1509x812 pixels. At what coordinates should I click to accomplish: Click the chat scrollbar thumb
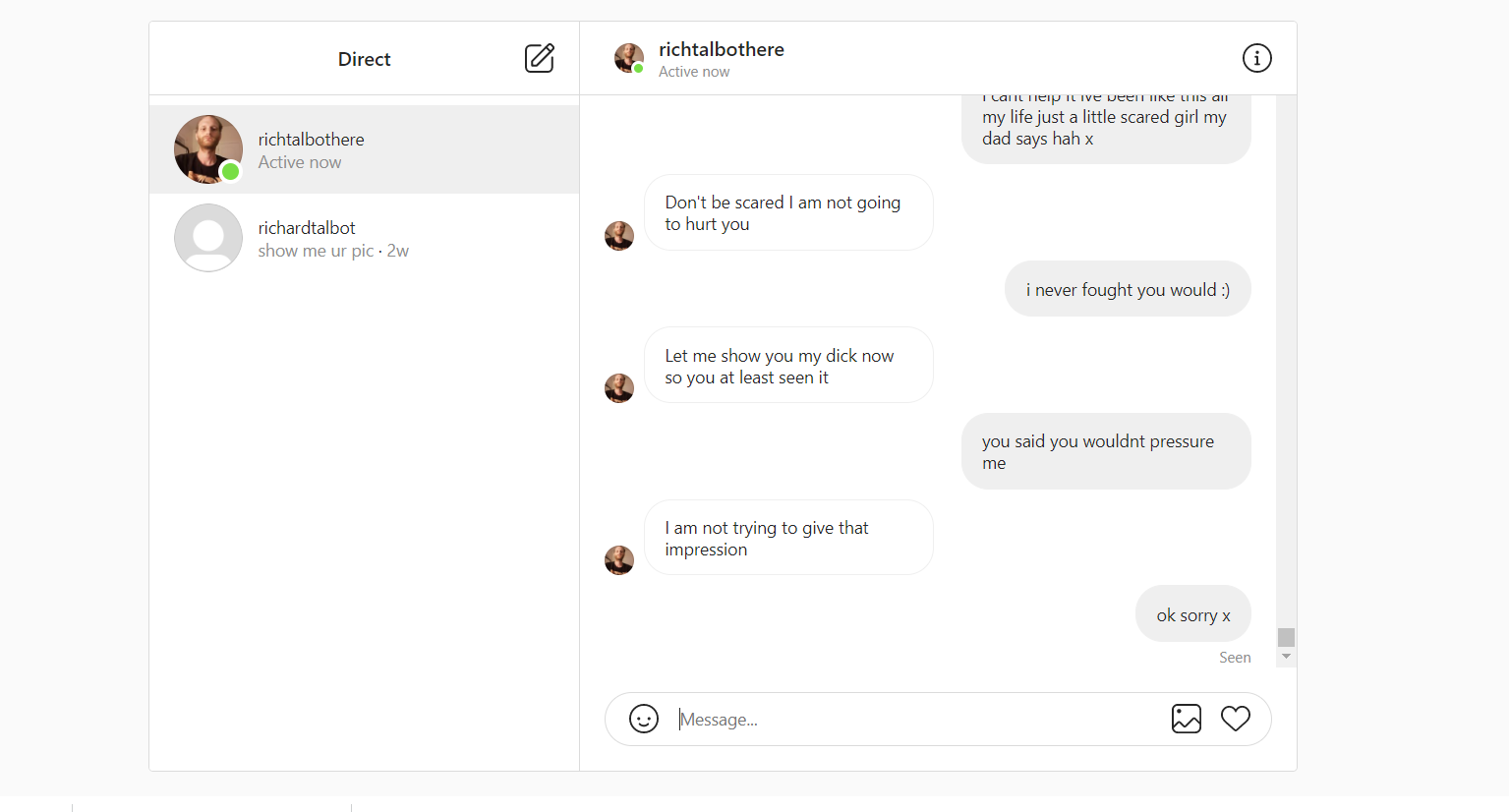tap(1286, 637)
